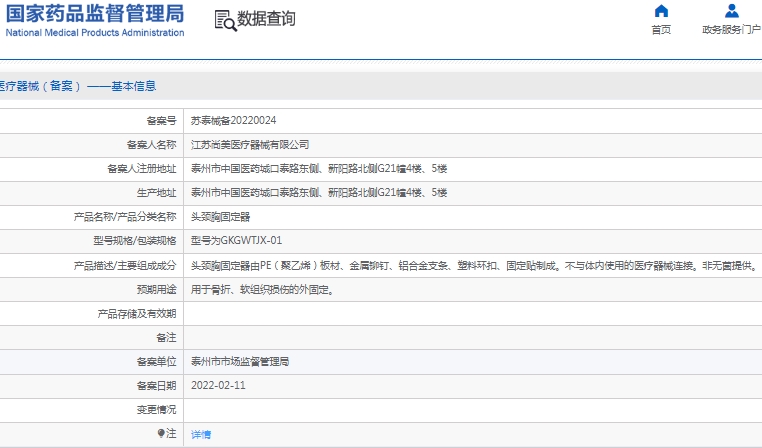Click the 产品描述/主要组成成分 label
The image size is (762, 448).
125,266
